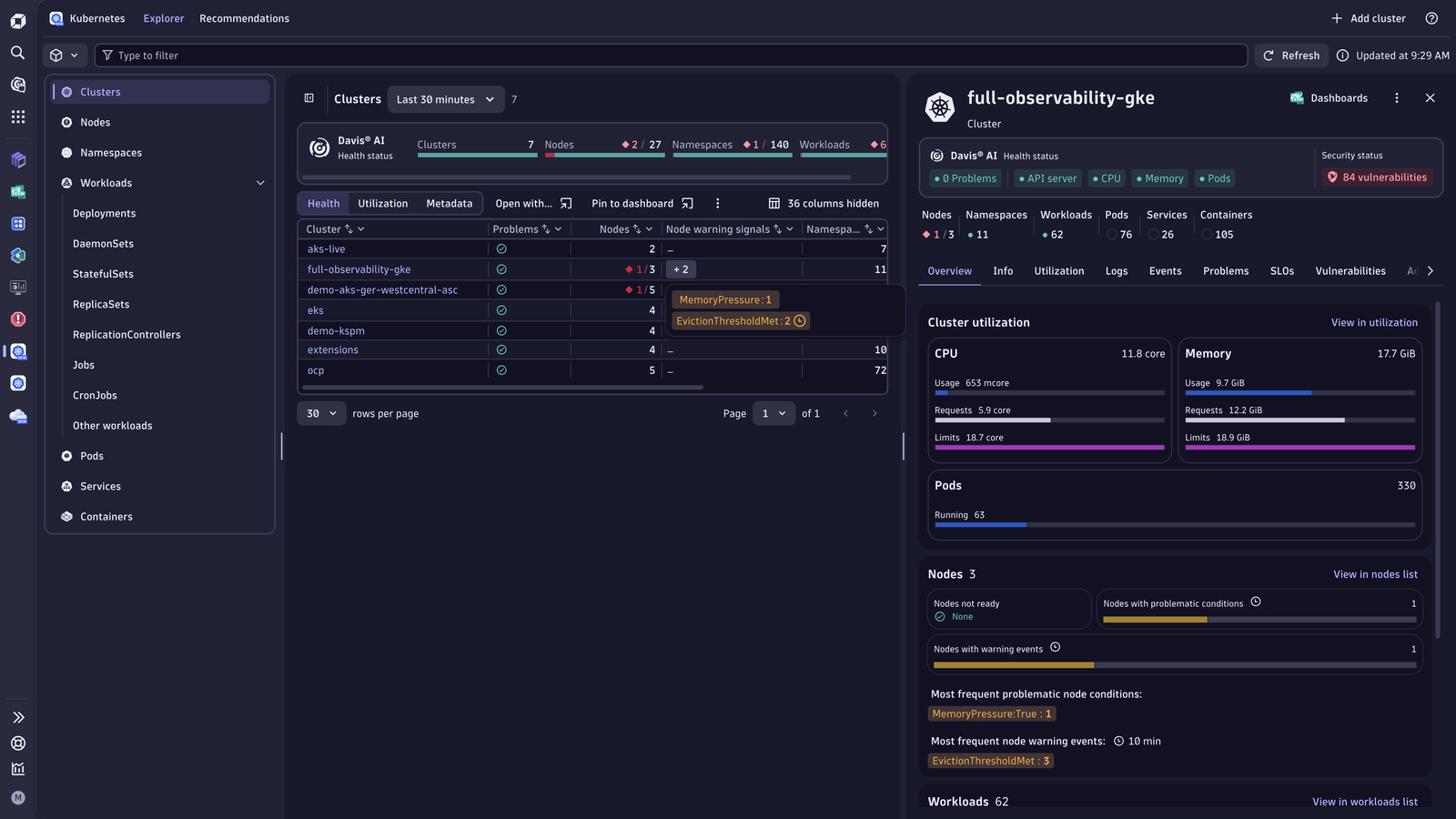Click View in utilization link

tap(1374, 322)
